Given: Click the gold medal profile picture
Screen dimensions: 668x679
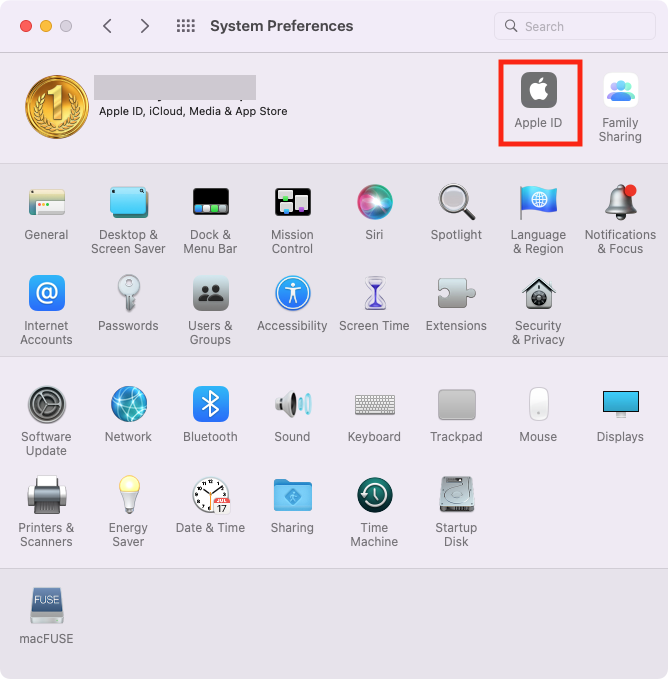Looking at the screenshot, I should point(57,107).
